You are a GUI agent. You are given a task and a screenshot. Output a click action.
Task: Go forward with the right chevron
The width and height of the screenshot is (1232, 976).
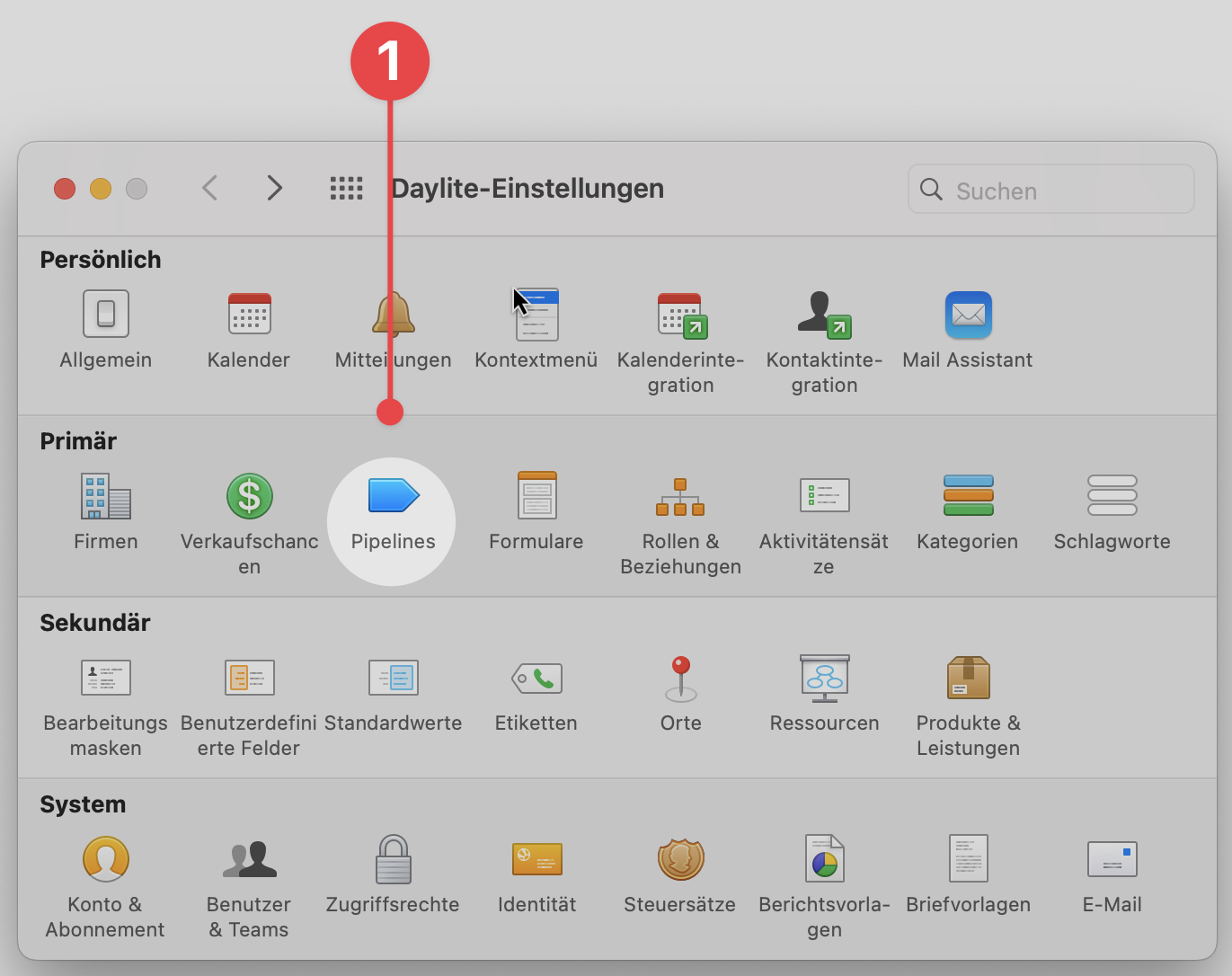(275, 189)
